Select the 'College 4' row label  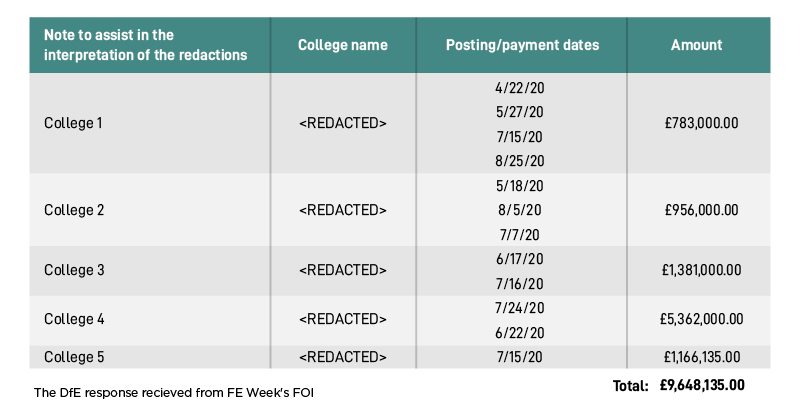pyautogui.click(x=74, y=319)
